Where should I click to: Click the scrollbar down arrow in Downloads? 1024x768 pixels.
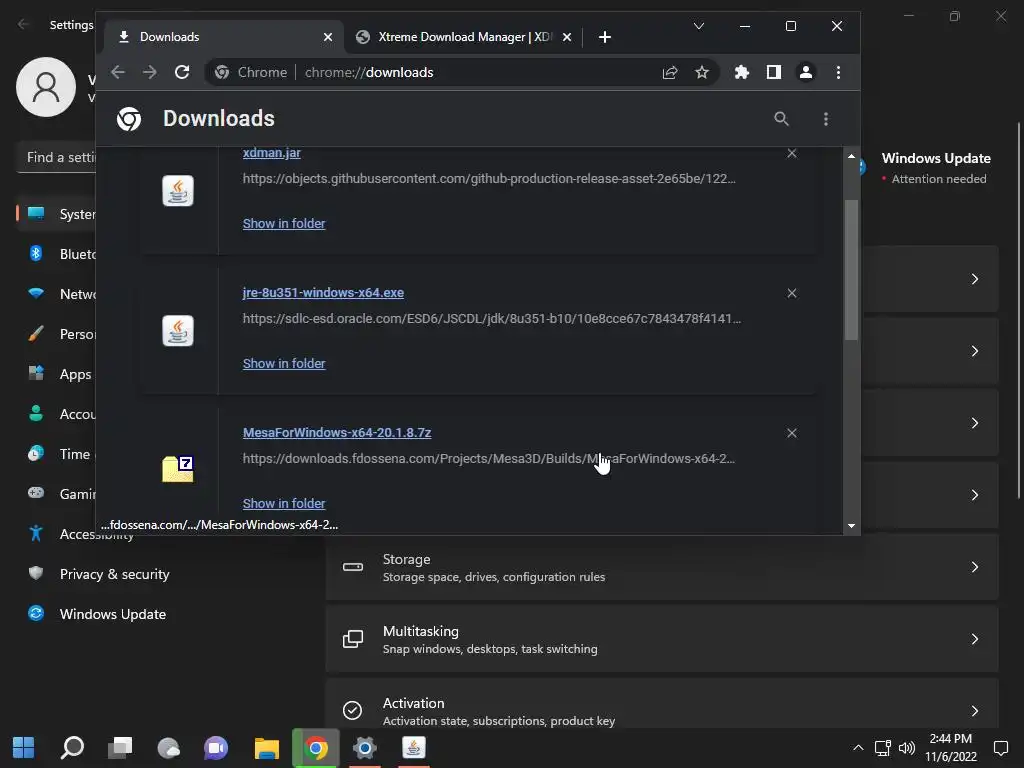(x=851, y=526)
